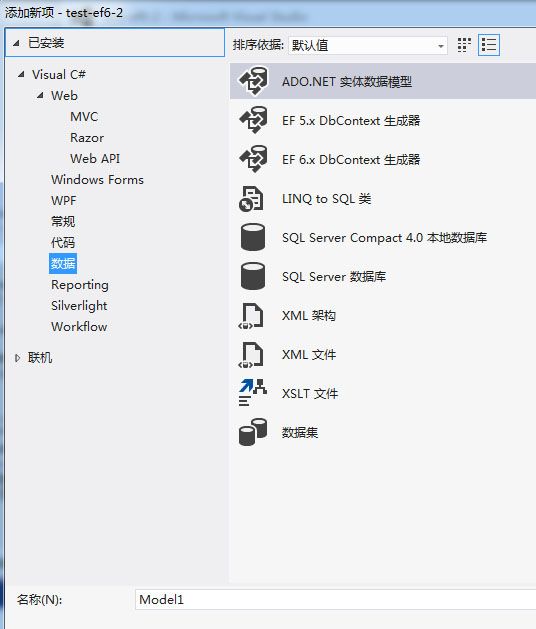
Task: Choose XML 文件 text
Action: [309, 354]
